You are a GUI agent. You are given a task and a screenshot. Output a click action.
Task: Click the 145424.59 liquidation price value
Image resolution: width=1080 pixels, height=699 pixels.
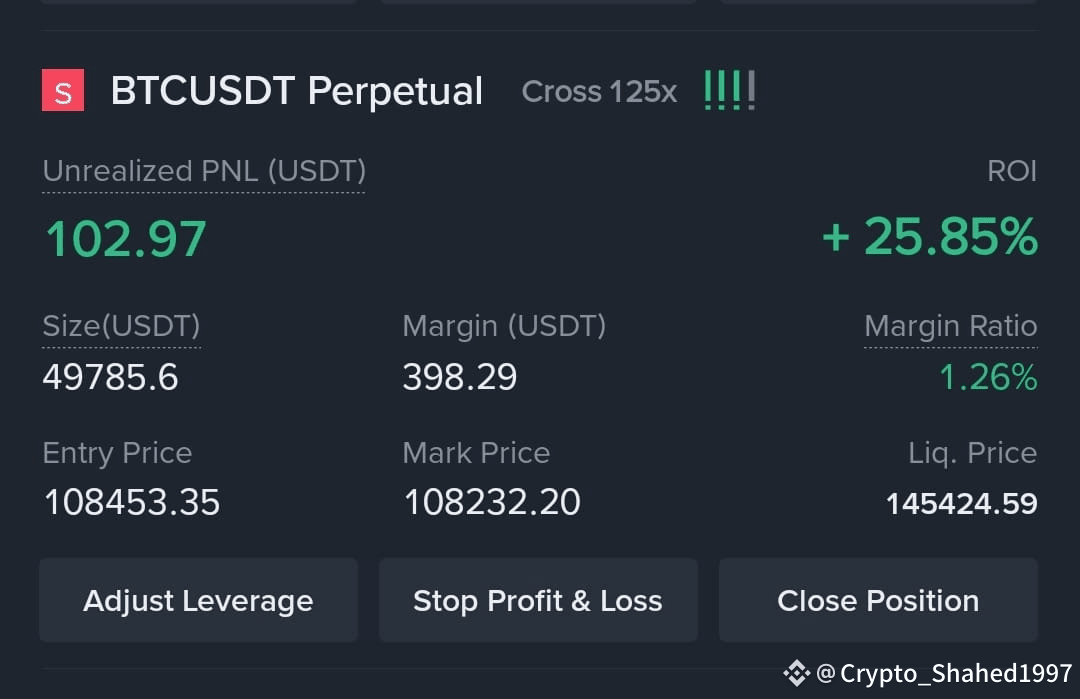click(x=962, y=504)
